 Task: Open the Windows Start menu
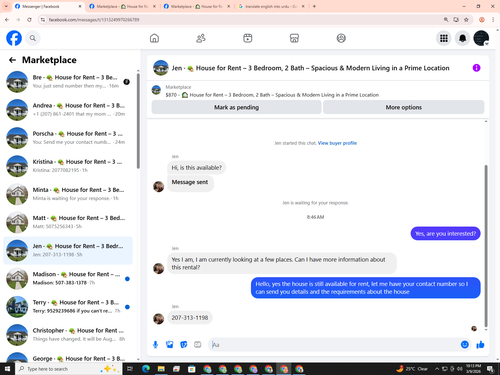click(x=7, y=369)
